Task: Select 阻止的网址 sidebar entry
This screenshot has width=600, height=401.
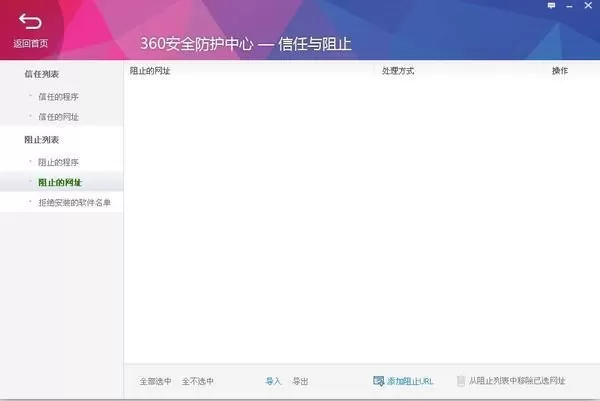Action: click(60, 183)
